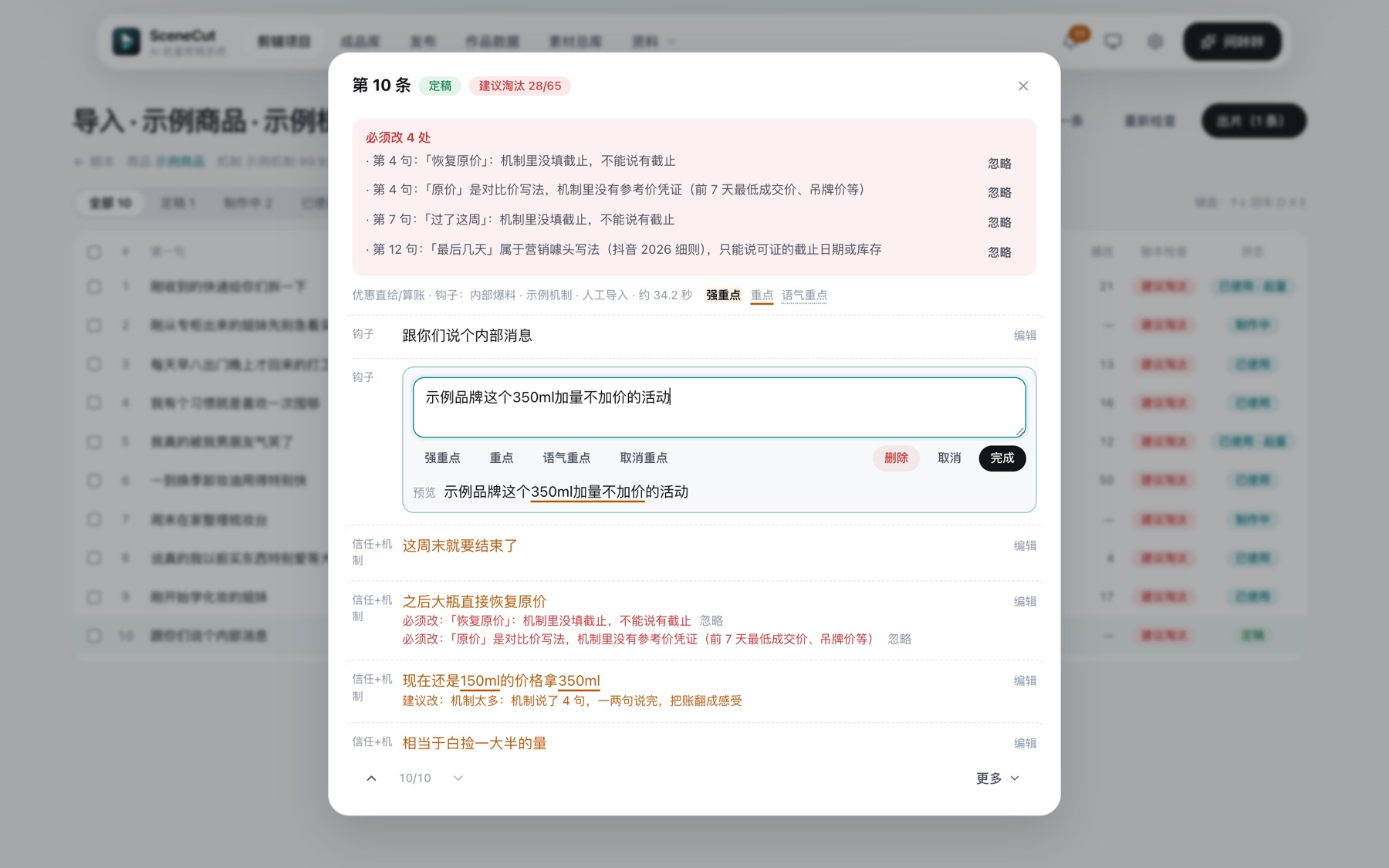
Task: Apply 强重点 emphasis in editor
Action: click(442, 458)
